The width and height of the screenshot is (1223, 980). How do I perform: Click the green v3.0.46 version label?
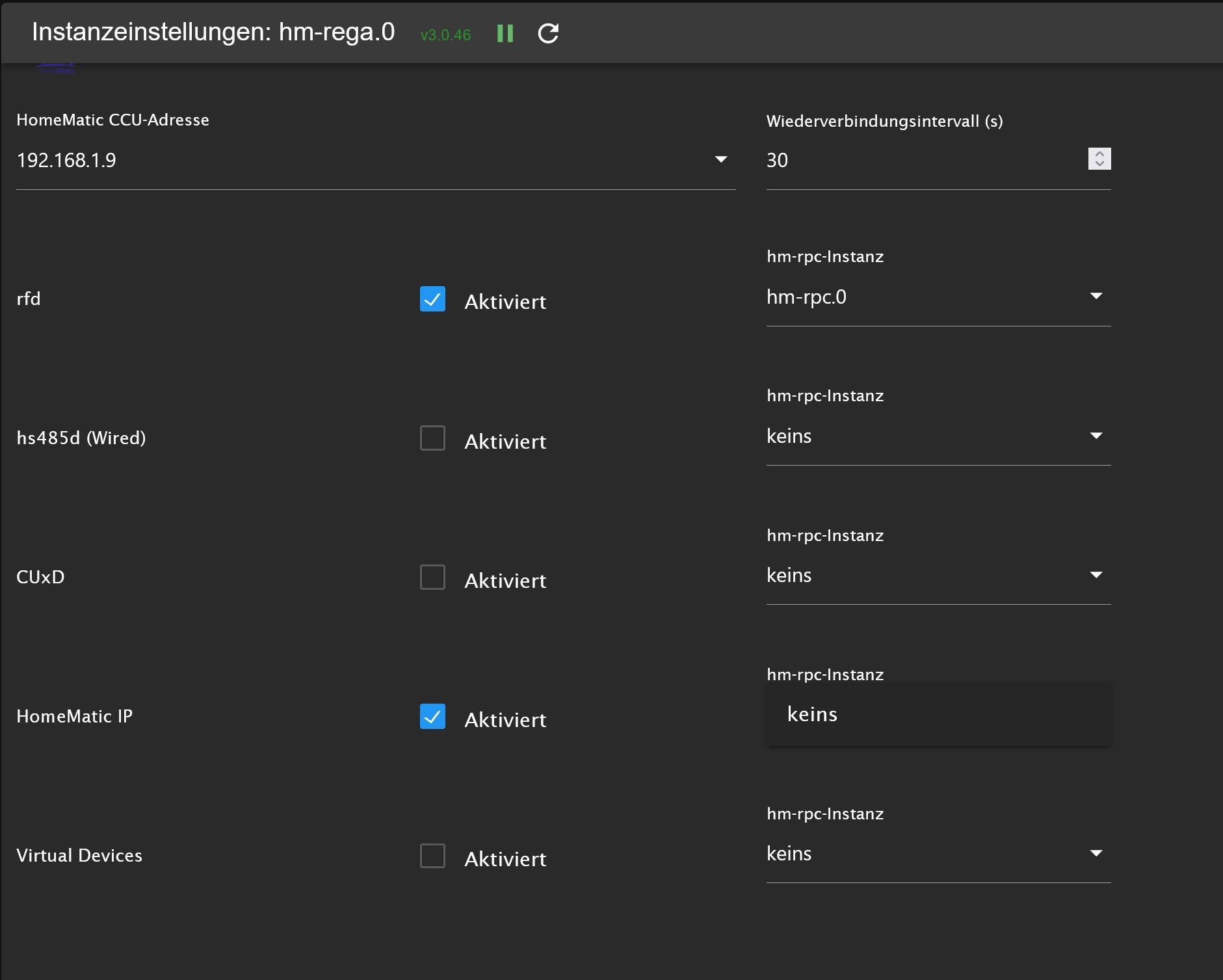[x=445, y=35]
